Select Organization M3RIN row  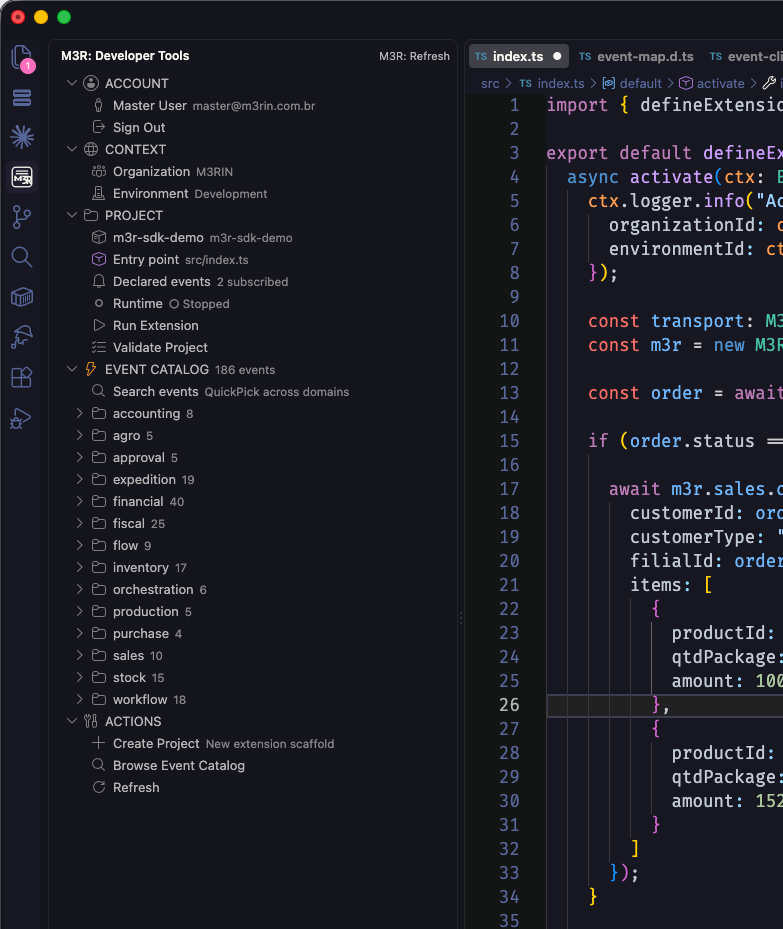pyautogui.click(x=255, y=171)
